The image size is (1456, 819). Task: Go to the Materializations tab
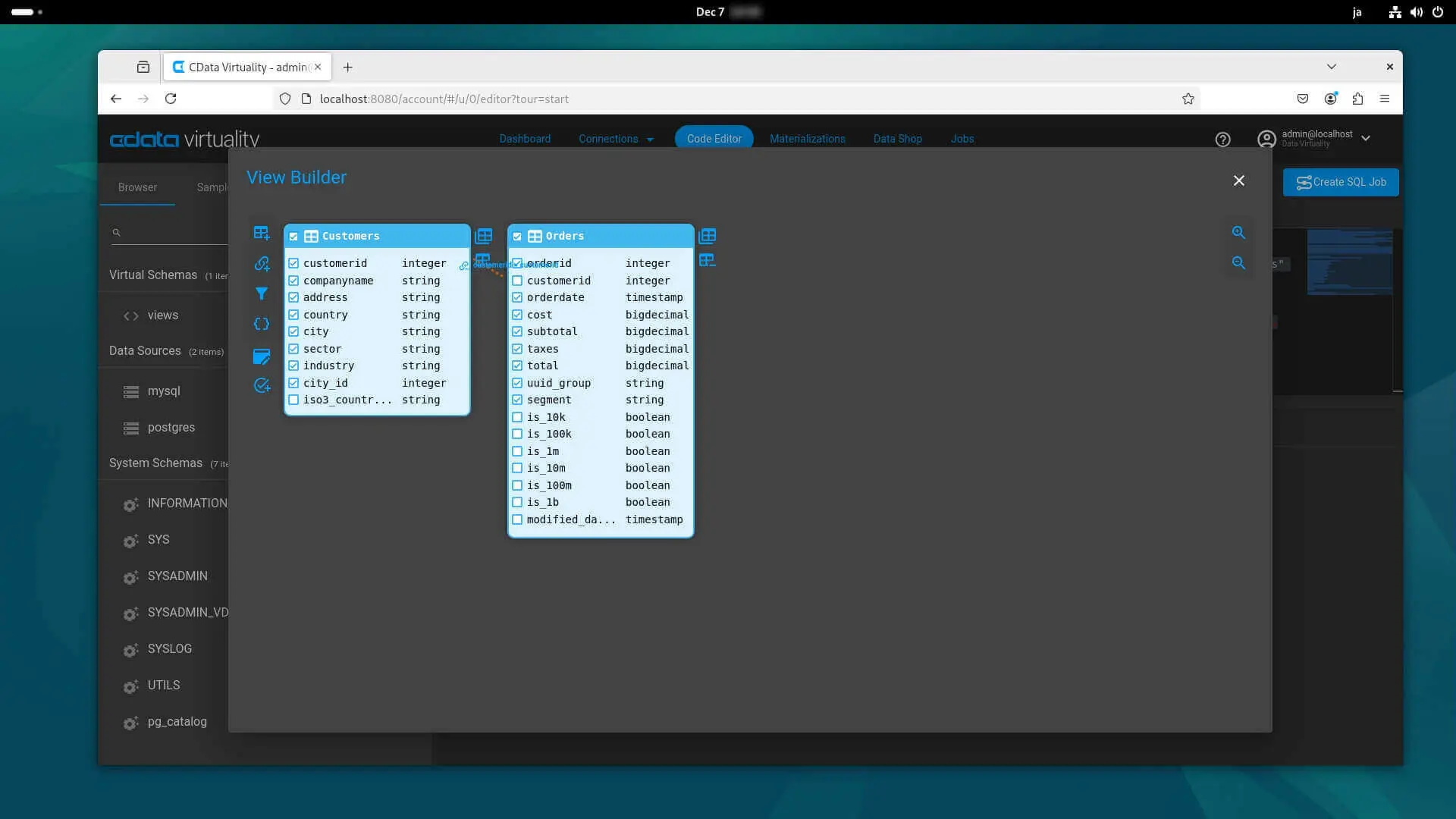807,139
